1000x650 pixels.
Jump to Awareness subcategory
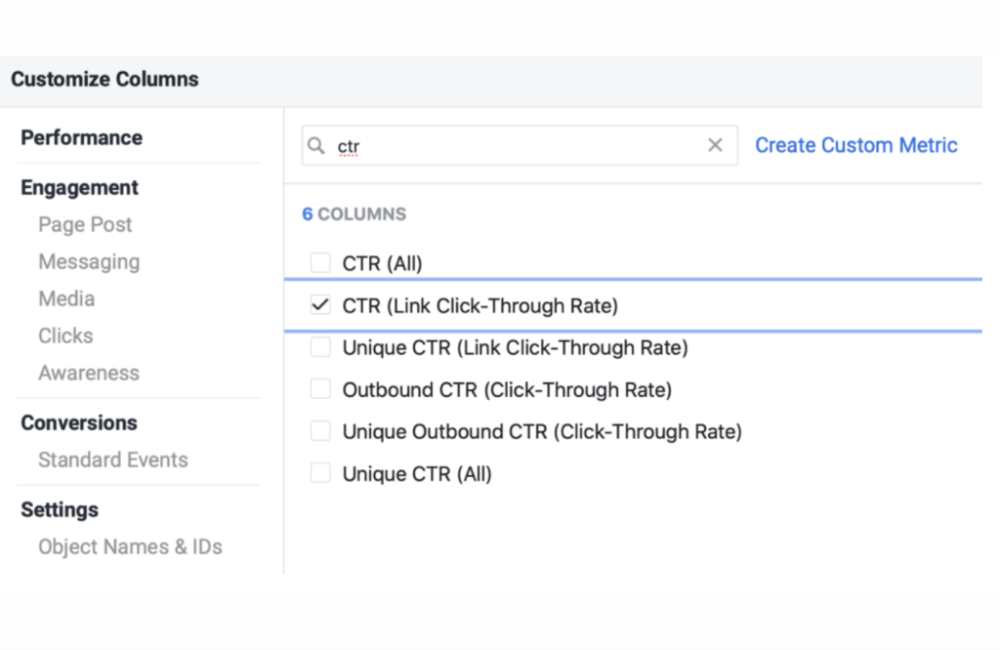click(x=89, y=373)
